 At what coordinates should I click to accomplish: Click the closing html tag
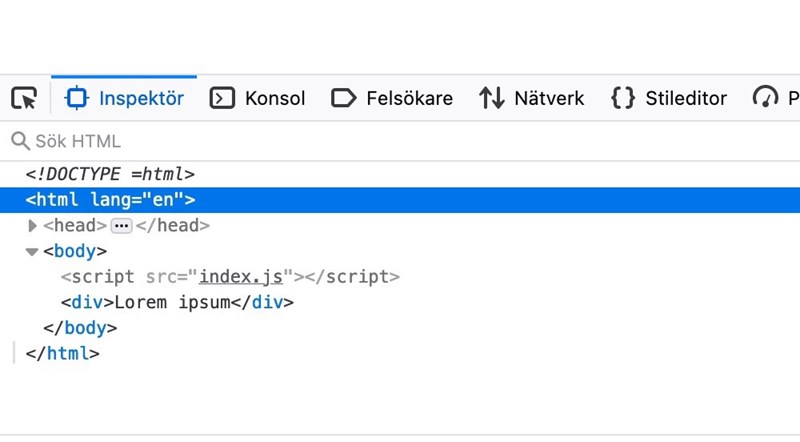[x=62, y=353]
